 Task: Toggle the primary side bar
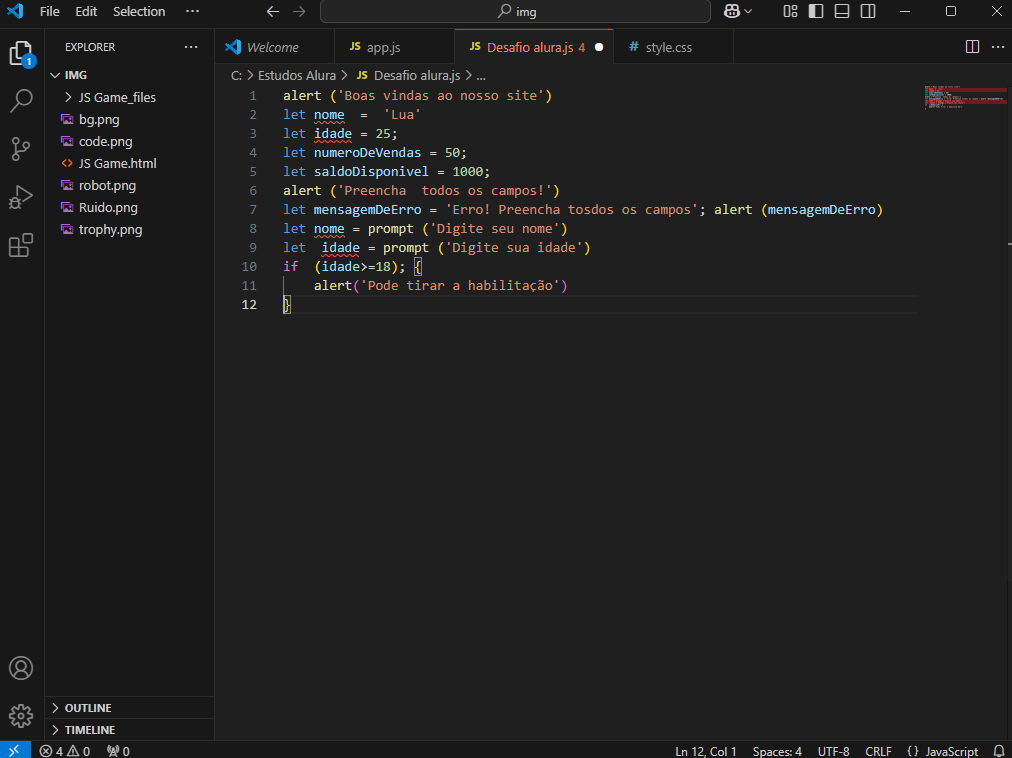(x=816, y=11)
